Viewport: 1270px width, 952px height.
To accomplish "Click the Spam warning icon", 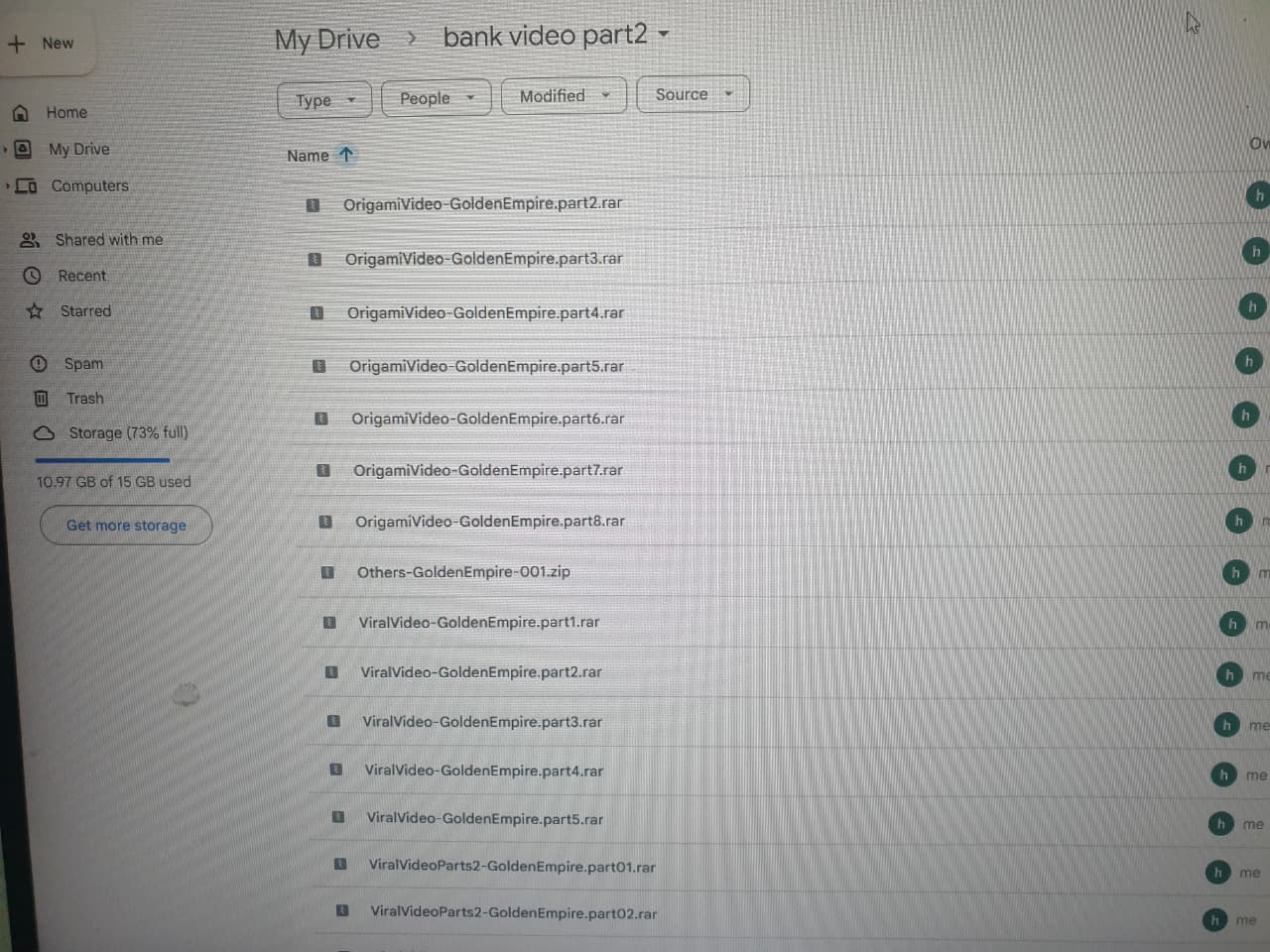I will pyautogui.click(x=39, y=364).
